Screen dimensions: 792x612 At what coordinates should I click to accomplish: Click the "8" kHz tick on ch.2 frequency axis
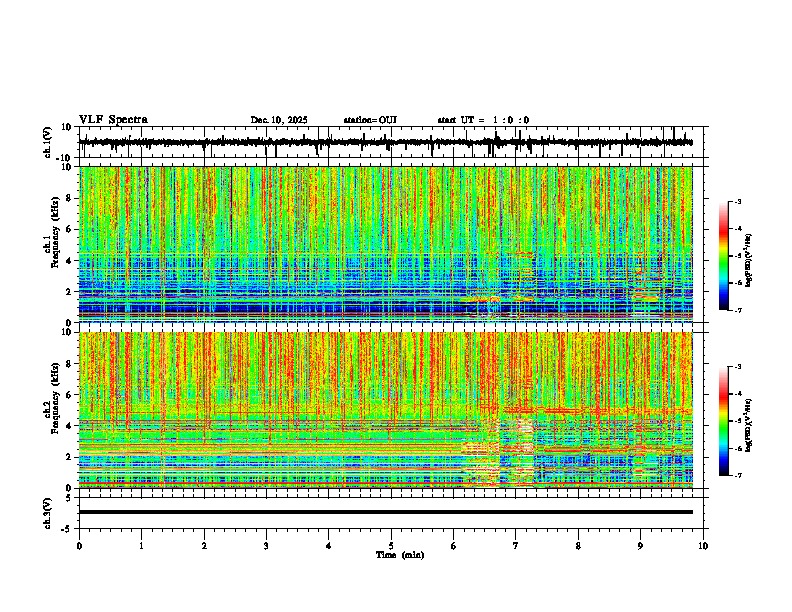coord(69,364)
